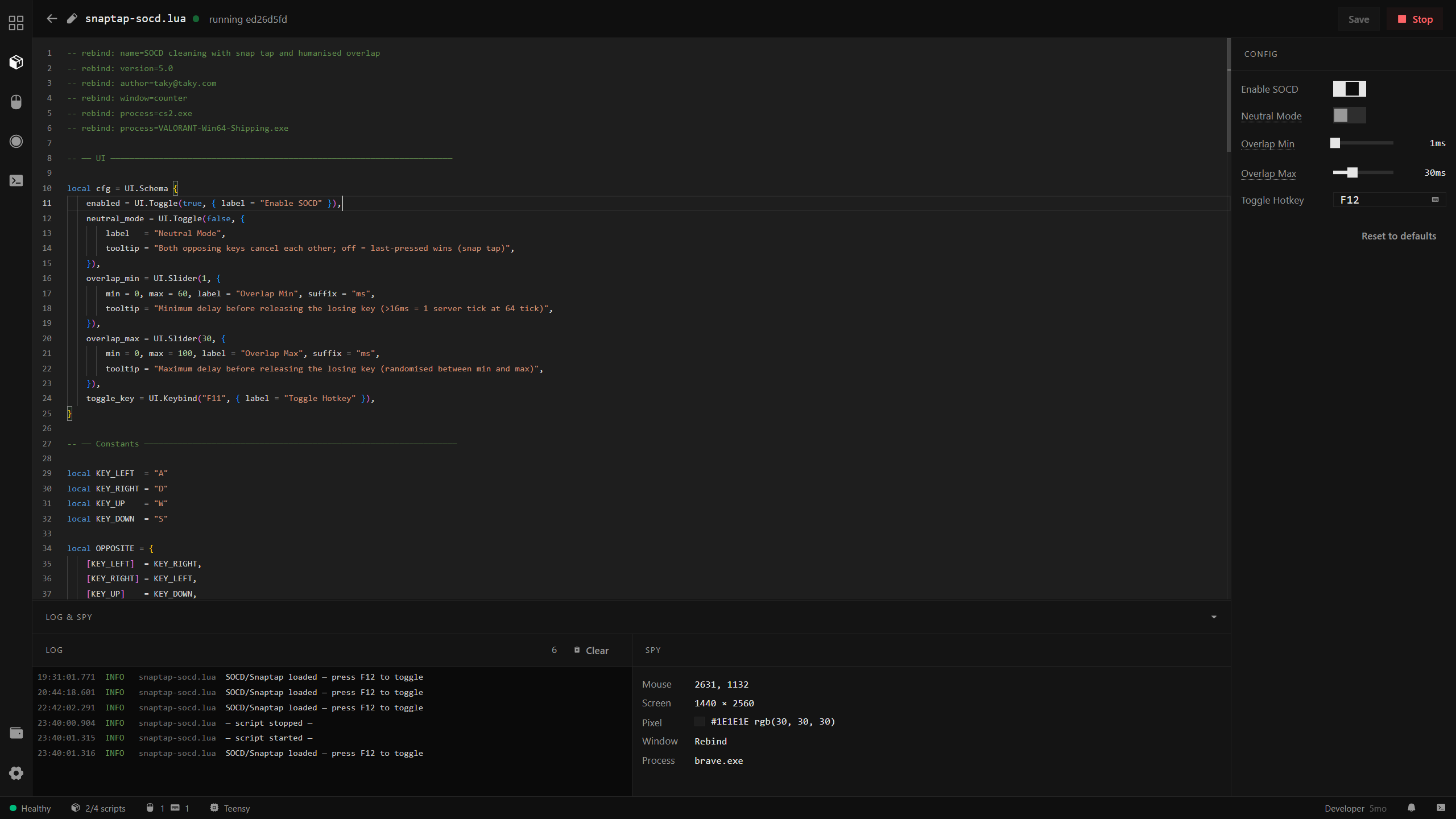Screen dimensions: 1456x819
Task: Open the scripts cube icon in sidebar
Action: point(16,62)
